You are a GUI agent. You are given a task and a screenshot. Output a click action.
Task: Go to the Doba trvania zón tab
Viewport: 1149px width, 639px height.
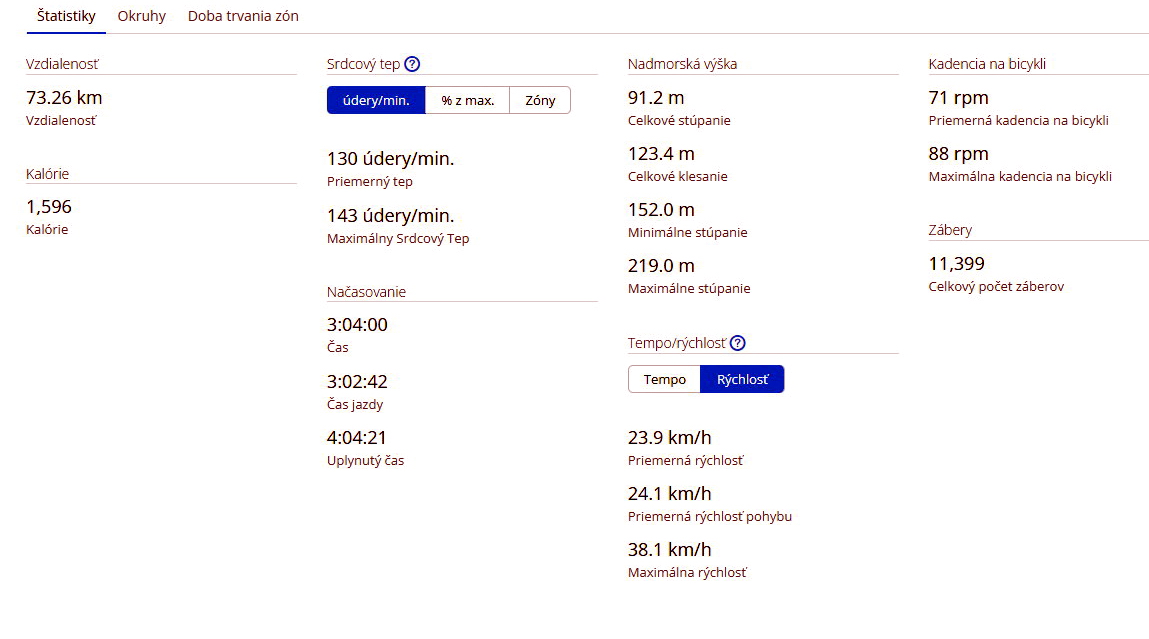pyautogui.click(x=243, y=16)
